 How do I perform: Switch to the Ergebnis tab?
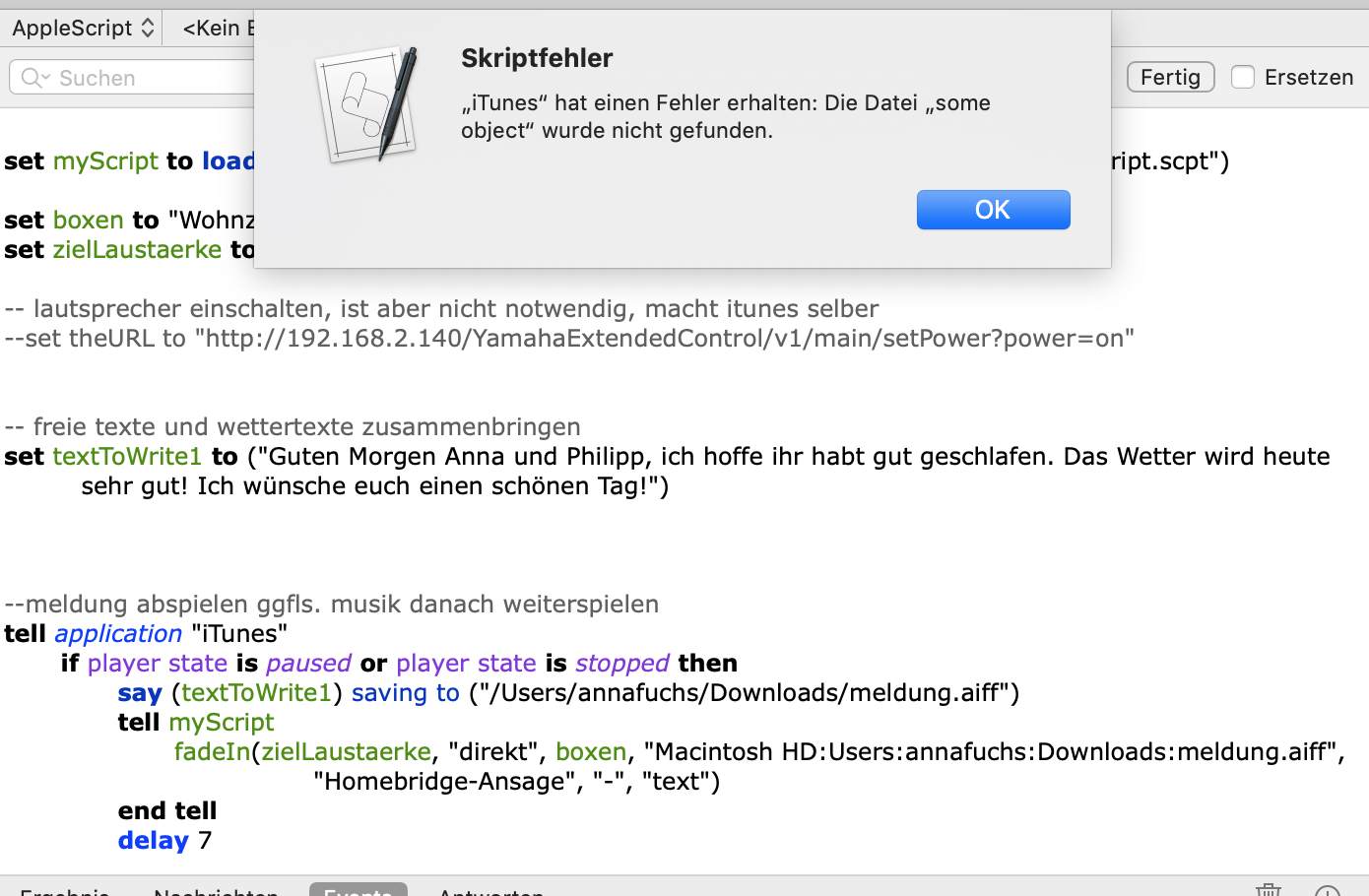(x=65, y=891)
